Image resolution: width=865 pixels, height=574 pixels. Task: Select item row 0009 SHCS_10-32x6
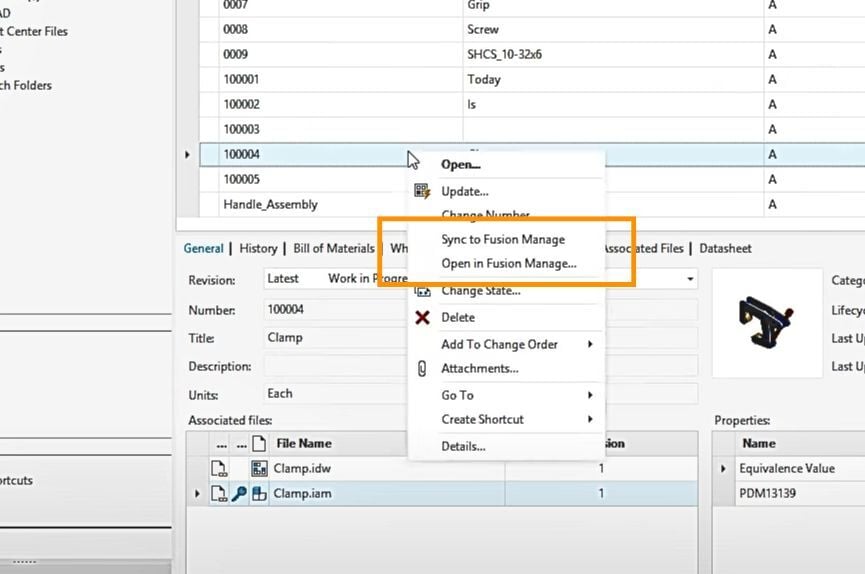(532, 54)
